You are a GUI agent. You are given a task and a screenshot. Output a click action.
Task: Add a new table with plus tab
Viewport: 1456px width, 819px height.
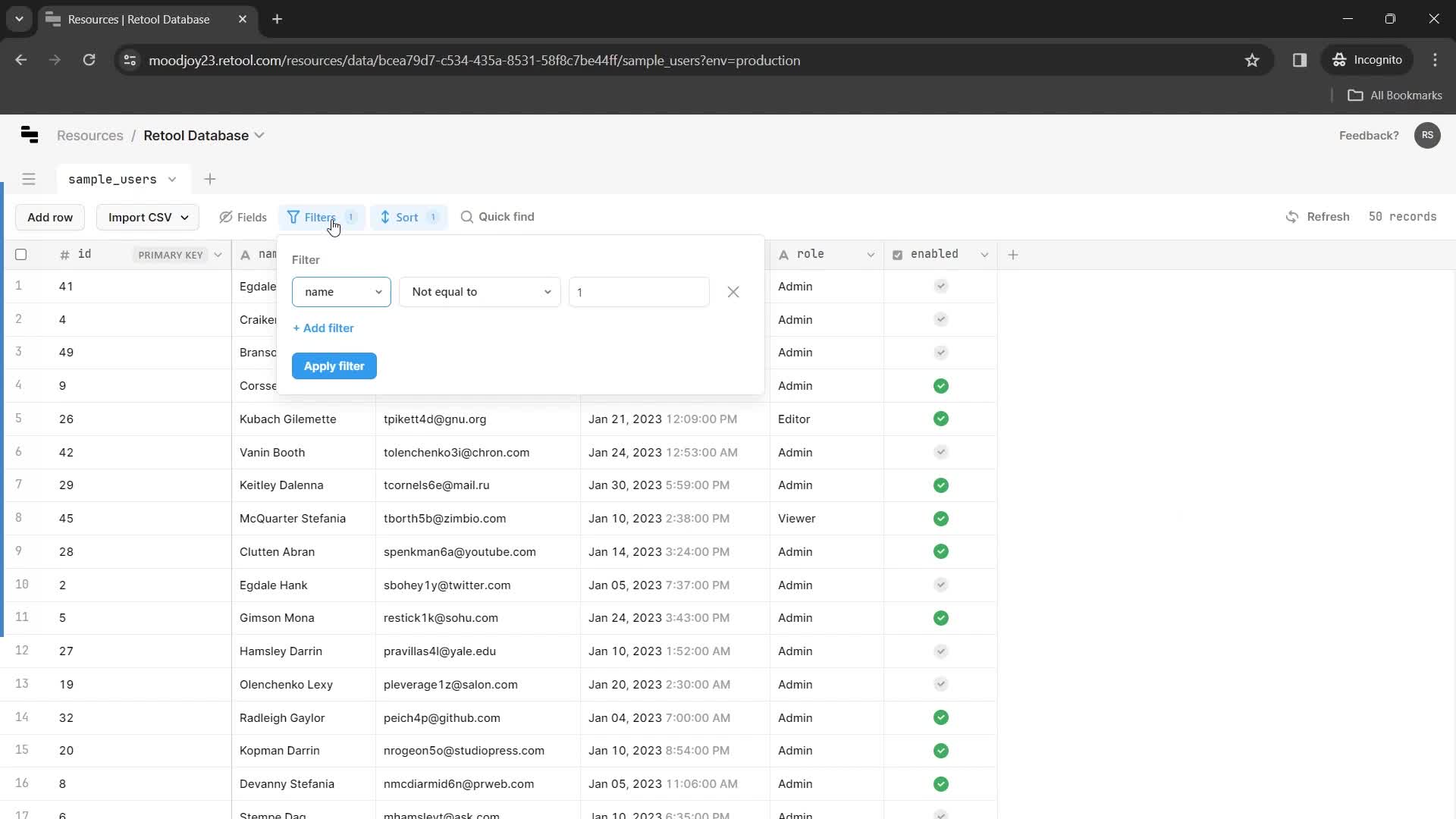coord(210,179)
